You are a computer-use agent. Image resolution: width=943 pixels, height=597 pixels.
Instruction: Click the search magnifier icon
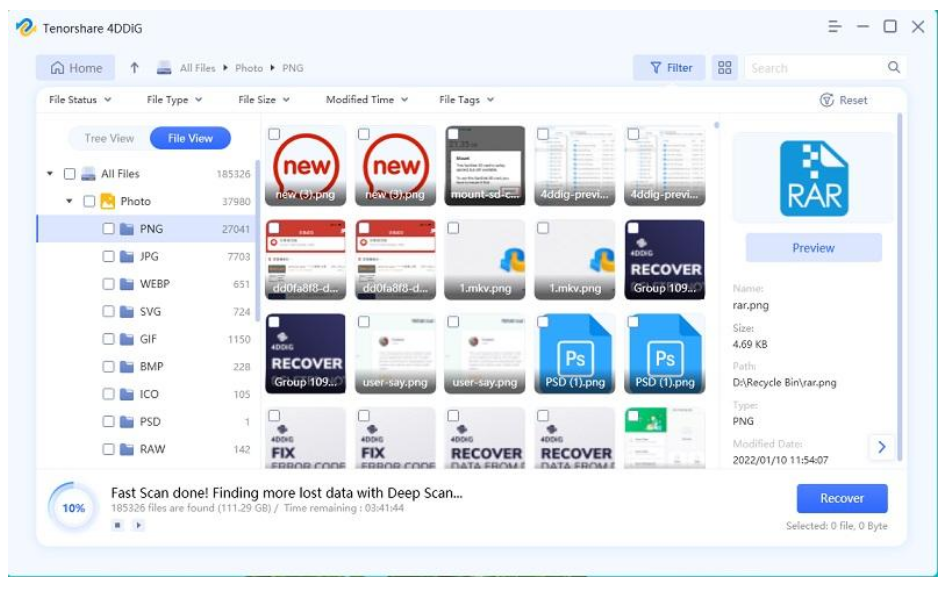pos(894,67)
